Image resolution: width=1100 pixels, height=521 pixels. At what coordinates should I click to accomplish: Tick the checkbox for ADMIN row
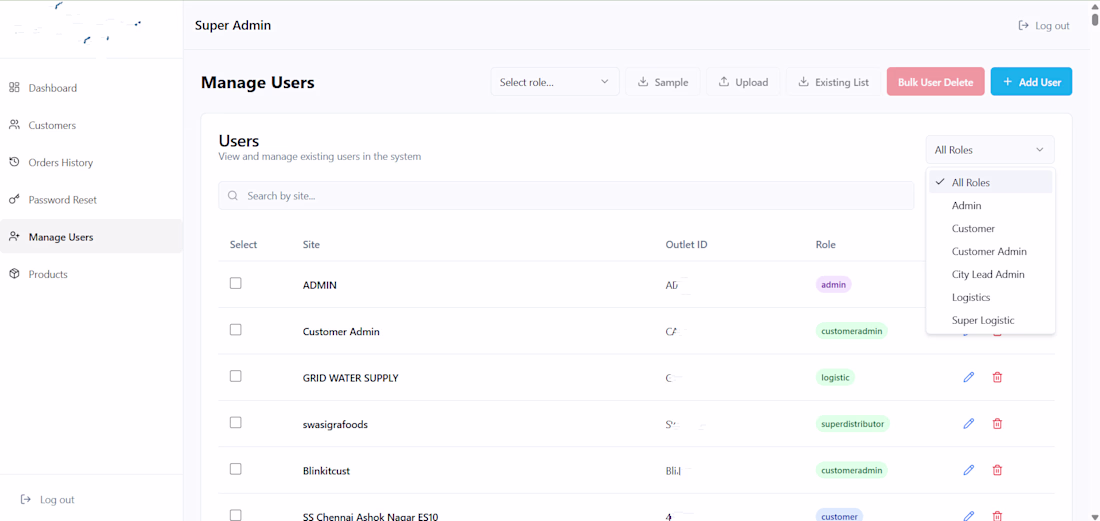coord(236,283)
